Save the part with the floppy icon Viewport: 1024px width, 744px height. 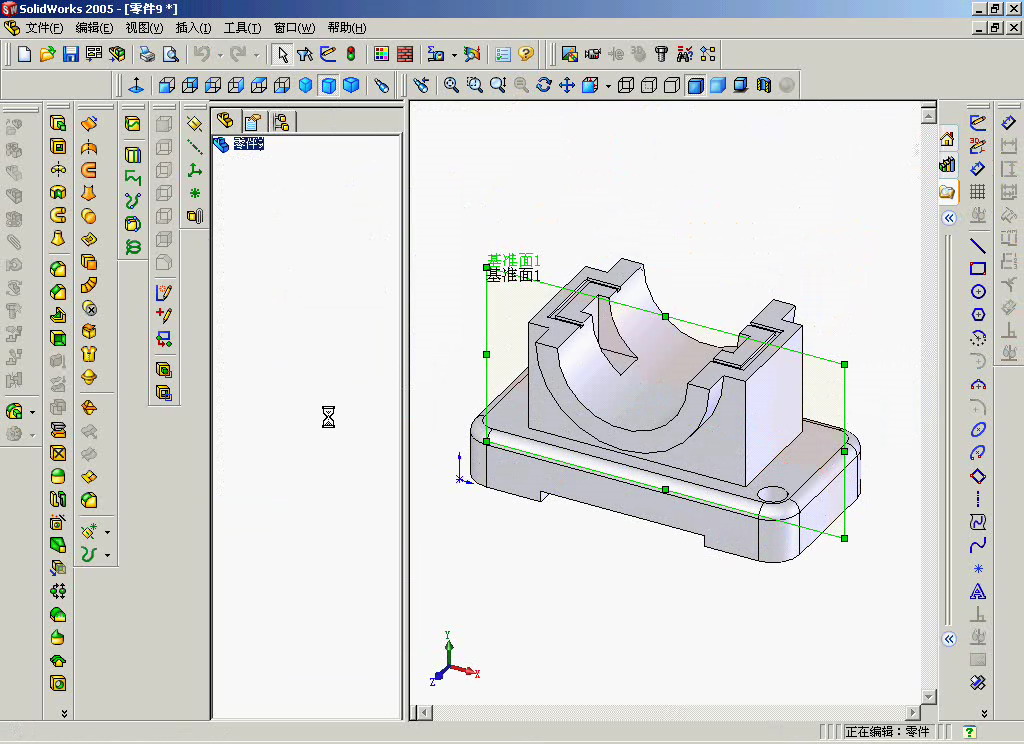point(71,54)
